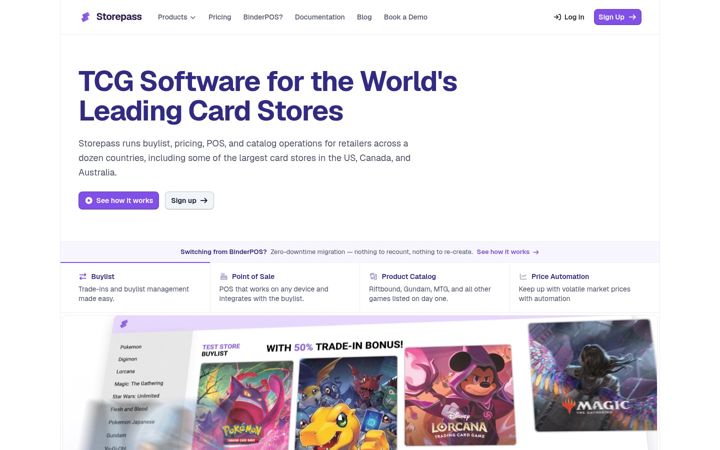Click the purple Sign Up header button
Image resolution: width=720 pixels, height=450 pixels.
(617, 17)
